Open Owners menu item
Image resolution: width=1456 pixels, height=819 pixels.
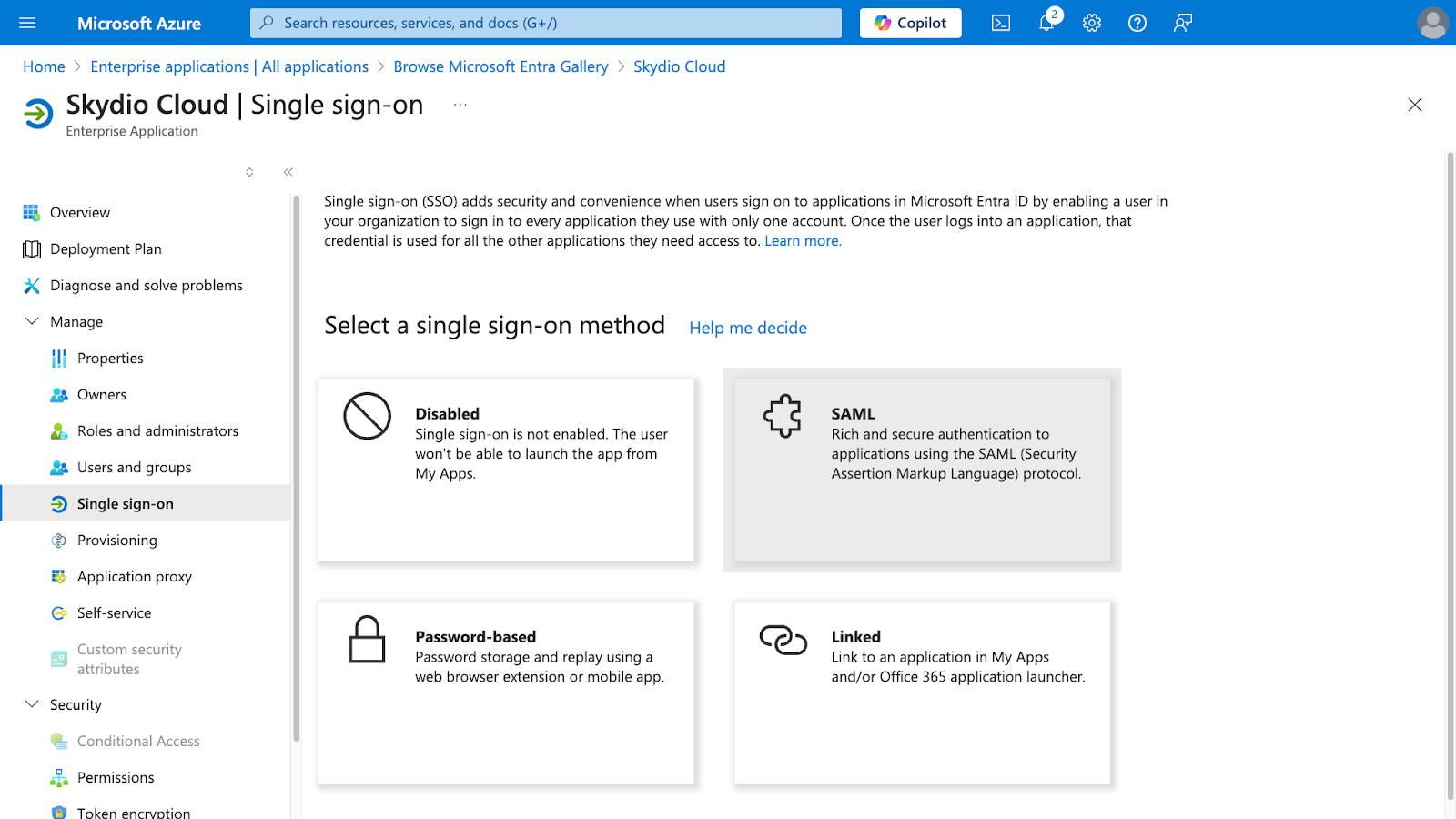pyautogui.click(x=146, y=394)
